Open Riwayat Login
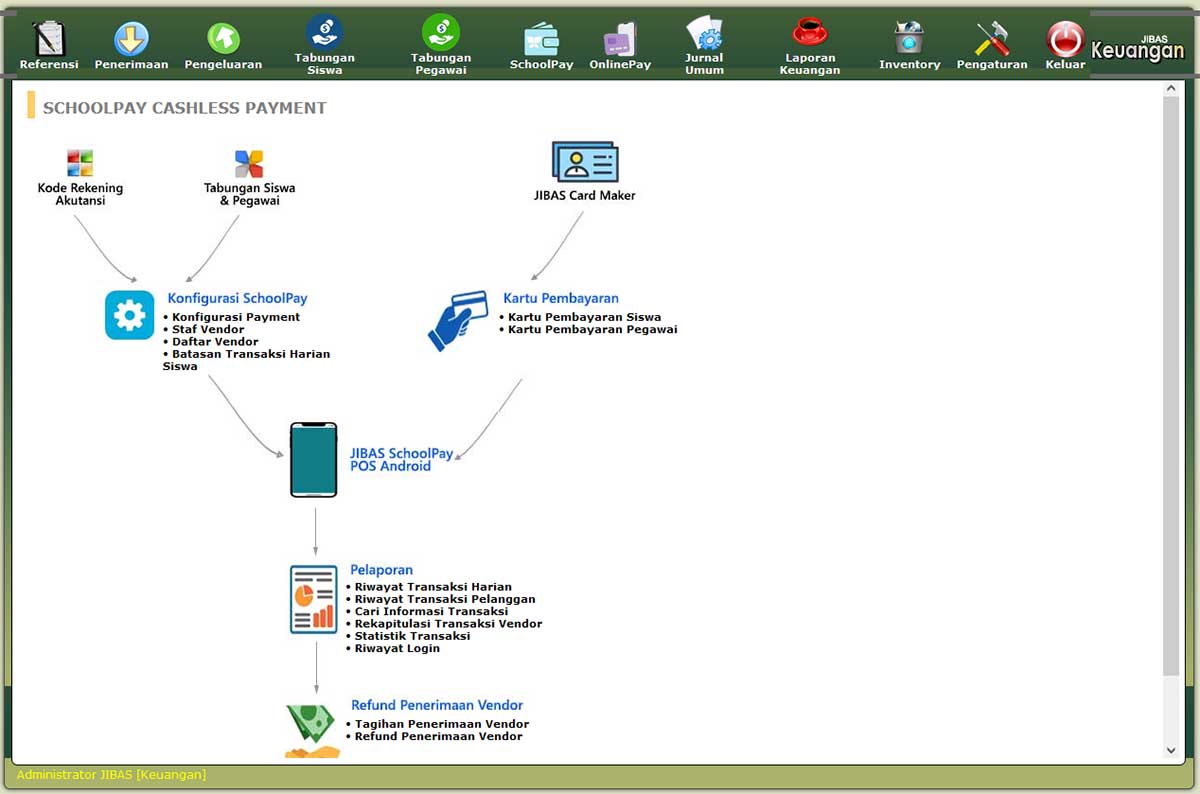Image resolution: width=1200 pixels, height=794 pixels. click(397, 648)
